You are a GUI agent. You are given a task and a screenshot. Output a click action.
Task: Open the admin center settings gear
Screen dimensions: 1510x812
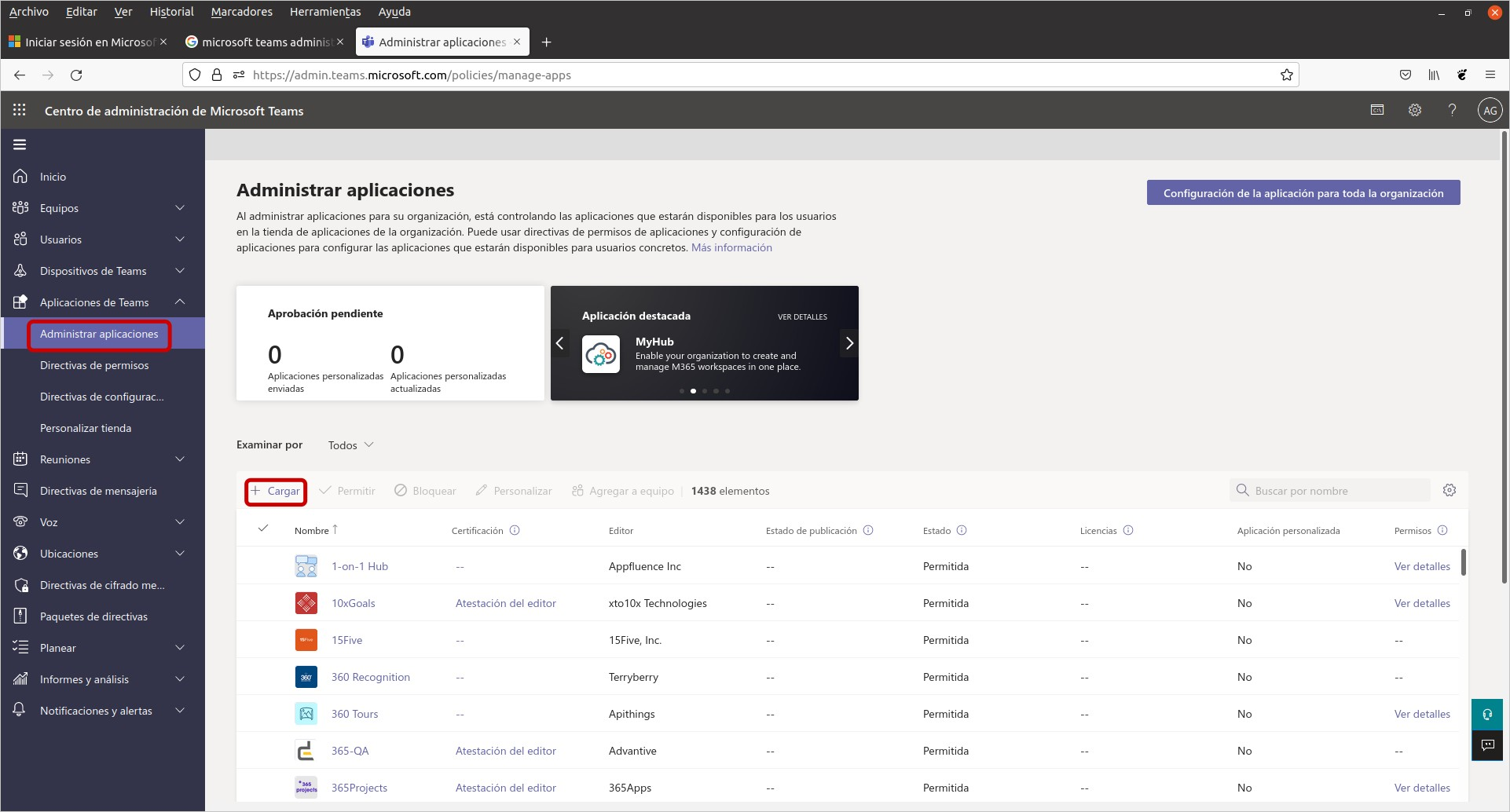[x=1415, y=110]
